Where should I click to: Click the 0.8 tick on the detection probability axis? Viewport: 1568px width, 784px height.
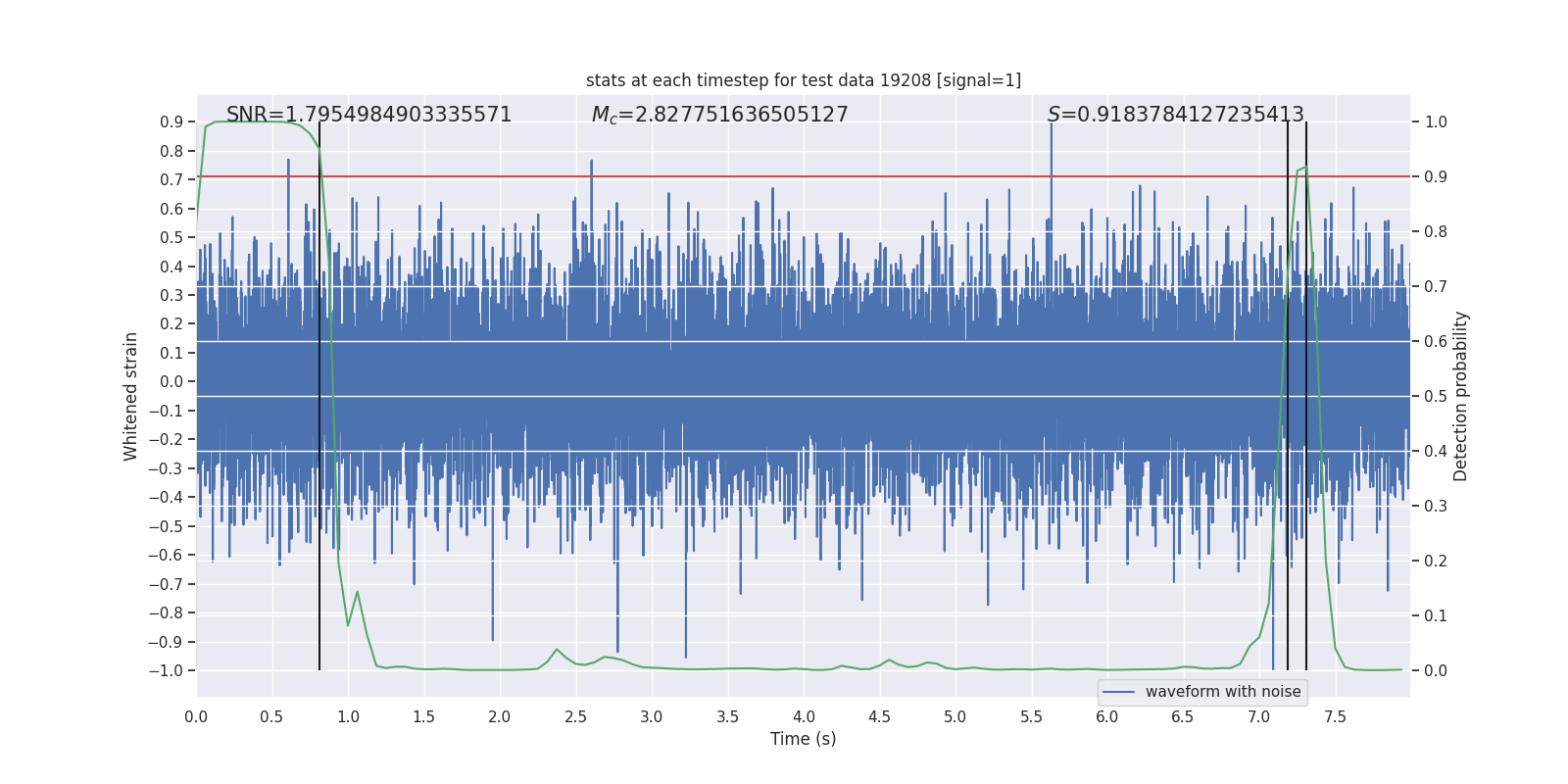click(x=1436, y=232)
